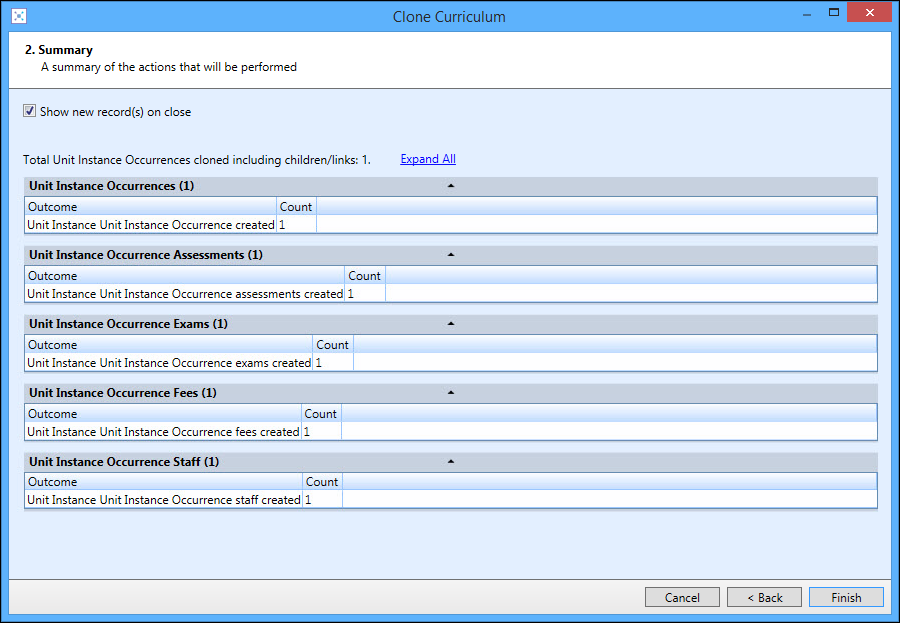Collapse the Unit Instance Occurrence Assessments section
Viewport: 900px width, 623px height.
tap(450, 254)
